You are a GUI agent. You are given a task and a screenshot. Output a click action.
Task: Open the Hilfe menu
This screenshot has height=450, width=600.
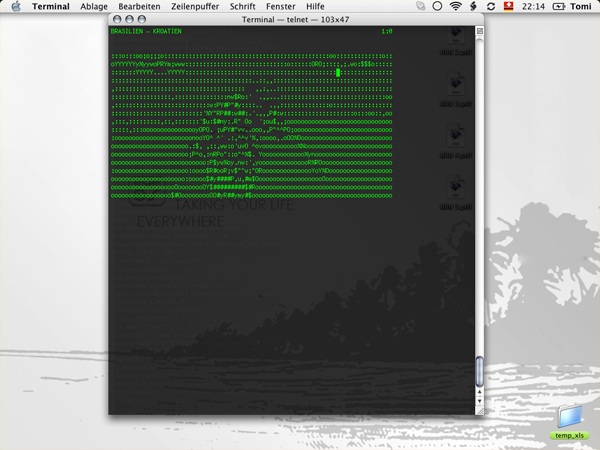pos(315,7)
